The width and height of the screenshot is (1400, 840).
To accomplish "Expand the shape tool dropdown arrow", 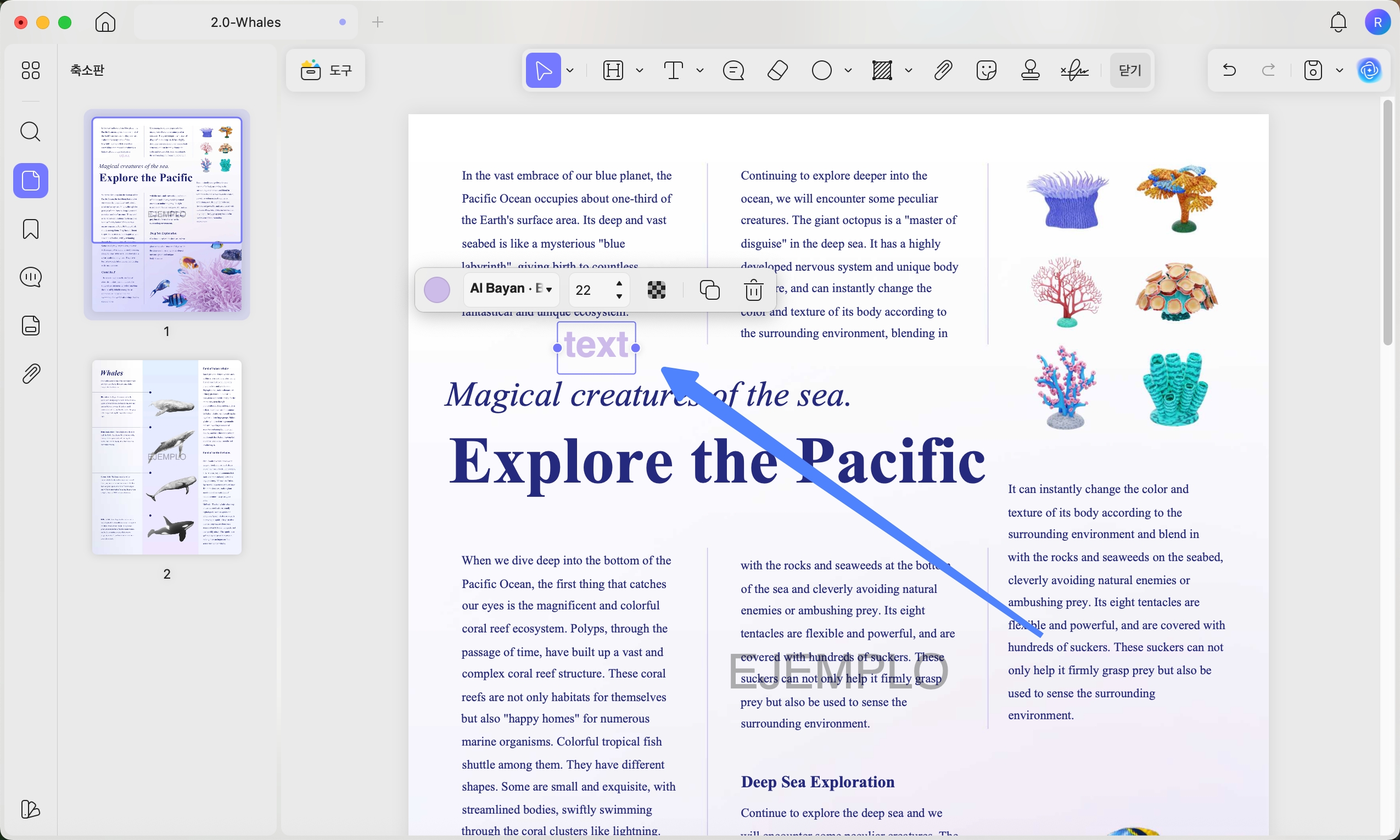I will click(848, 71).
